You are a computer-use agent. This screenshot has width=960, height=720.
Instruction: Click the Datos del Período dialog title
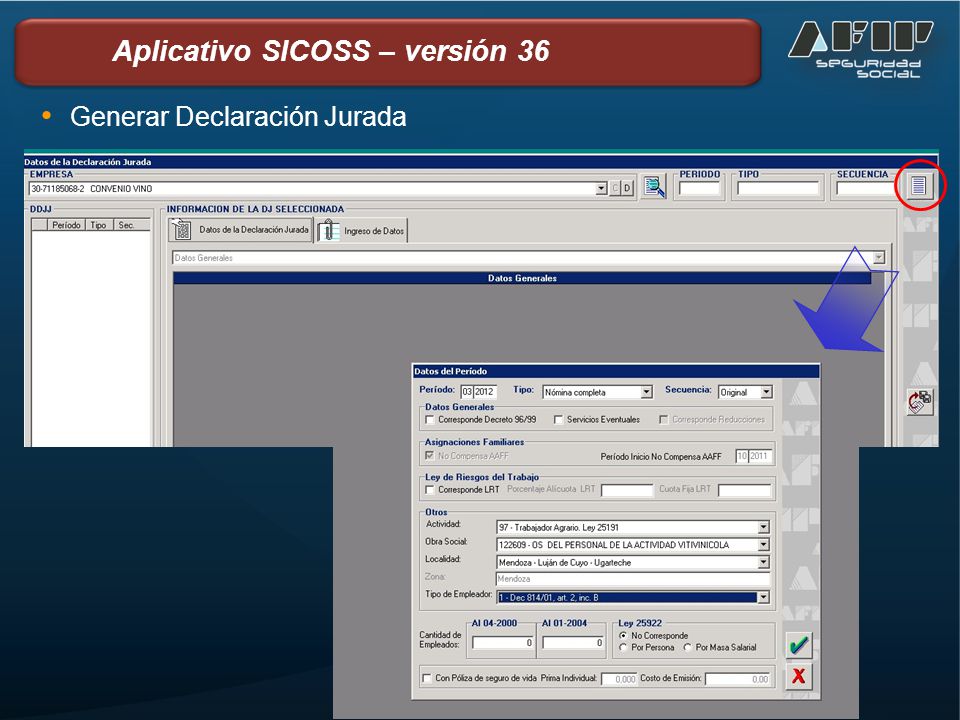(x=451, y=371)
